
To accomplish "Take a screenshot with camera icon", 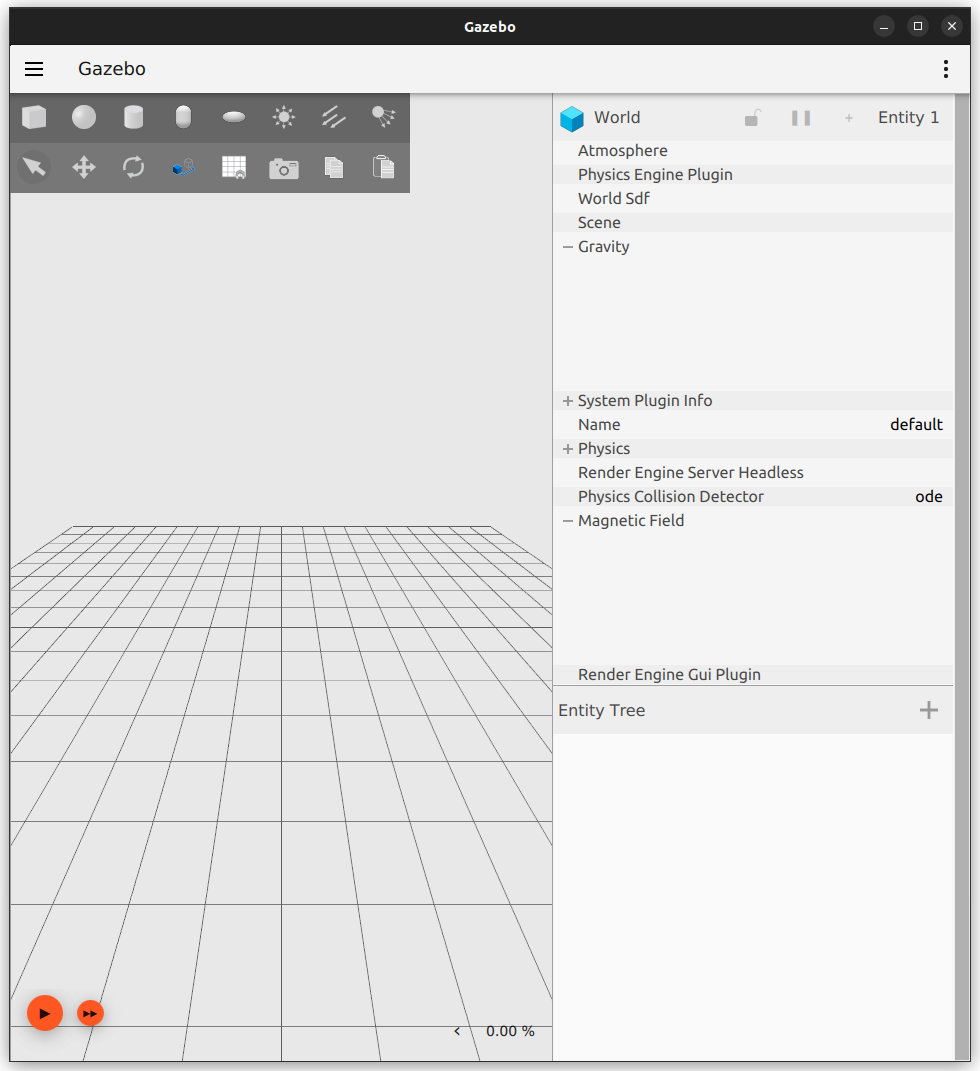I will coord(283,168).
